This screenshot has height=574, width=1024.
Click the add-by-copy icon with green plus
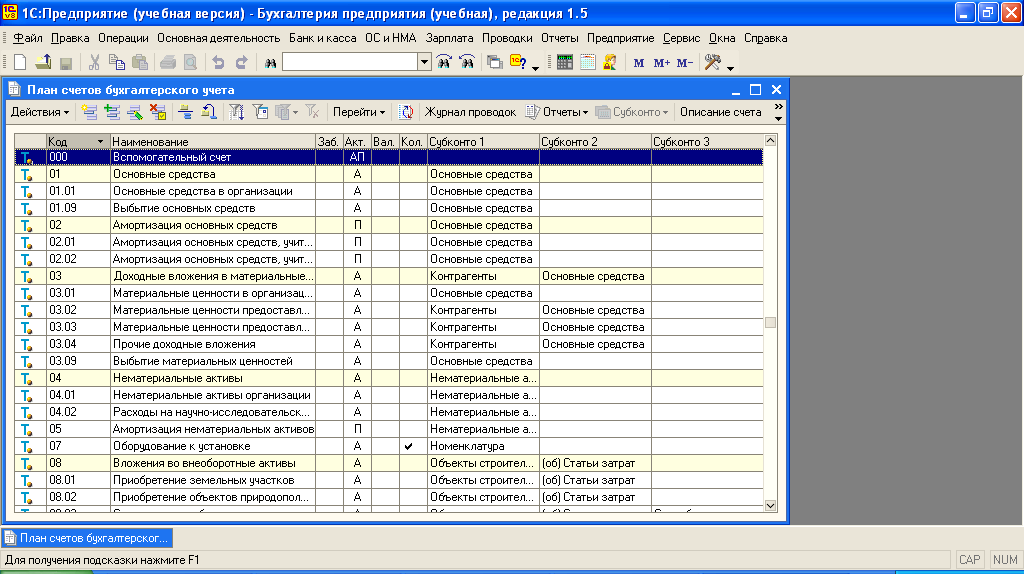pos(112,112)
